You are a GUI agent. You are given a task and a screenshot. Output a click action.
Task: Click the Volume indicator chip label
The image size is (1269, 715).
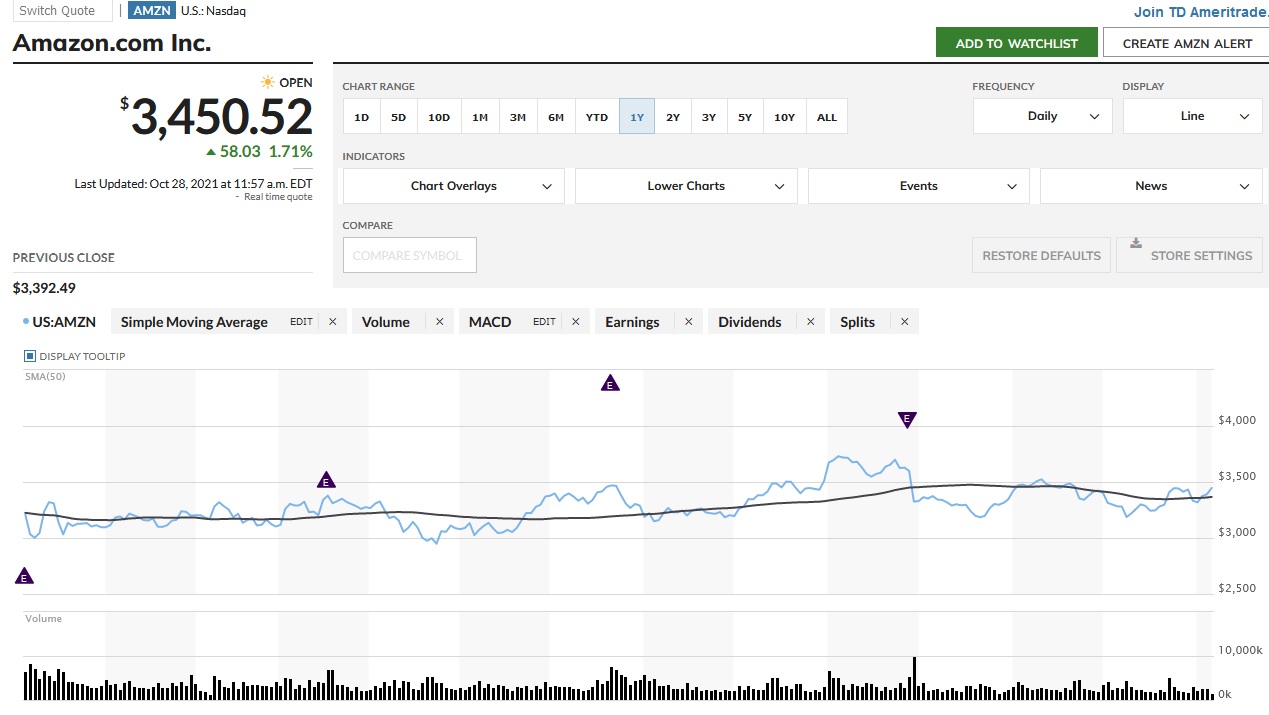[386, 322]
